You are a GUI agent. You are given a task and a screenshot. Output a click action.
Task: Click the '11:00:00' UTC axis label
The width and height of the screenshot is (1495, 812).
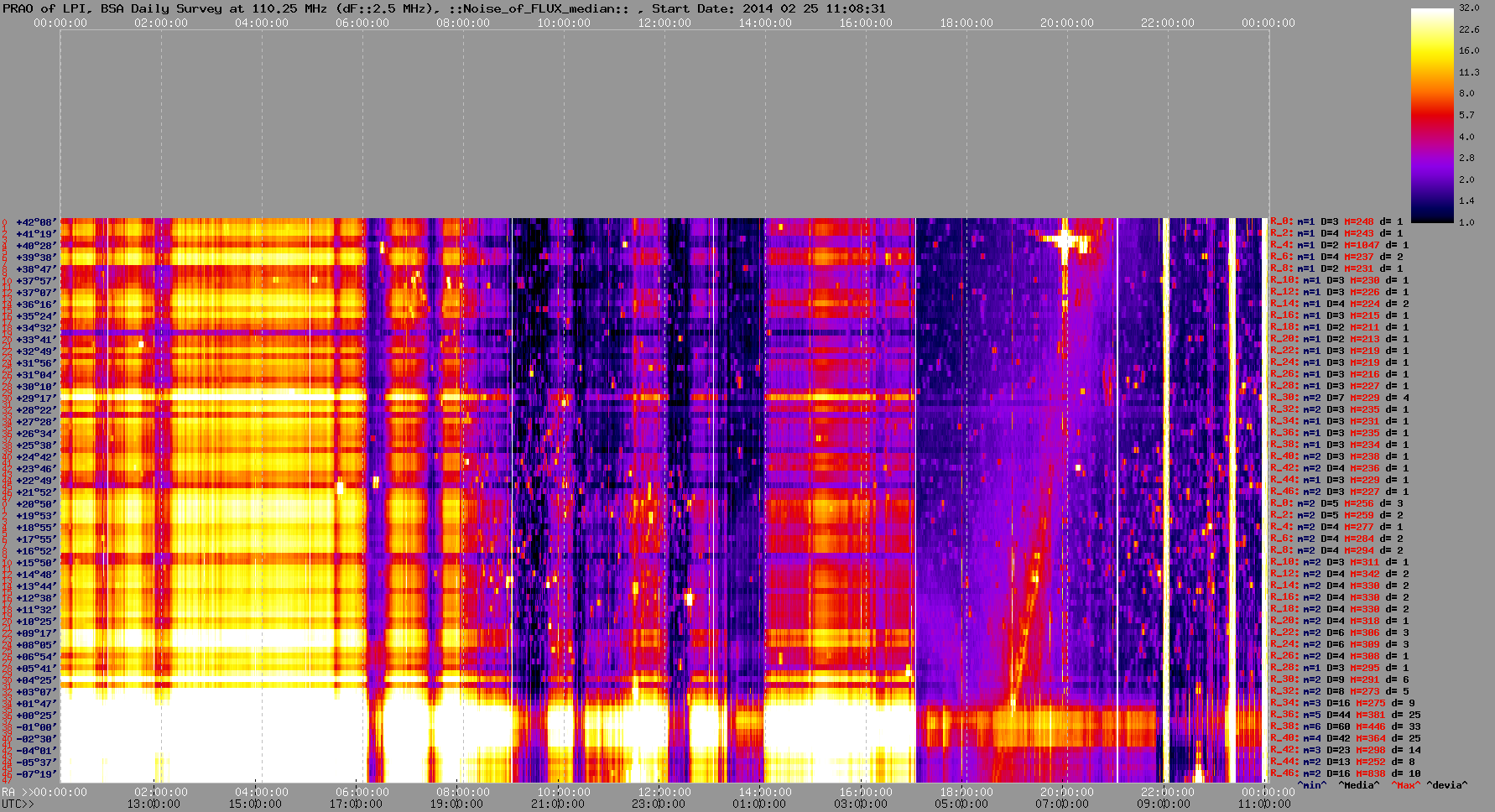[1264, 804]
